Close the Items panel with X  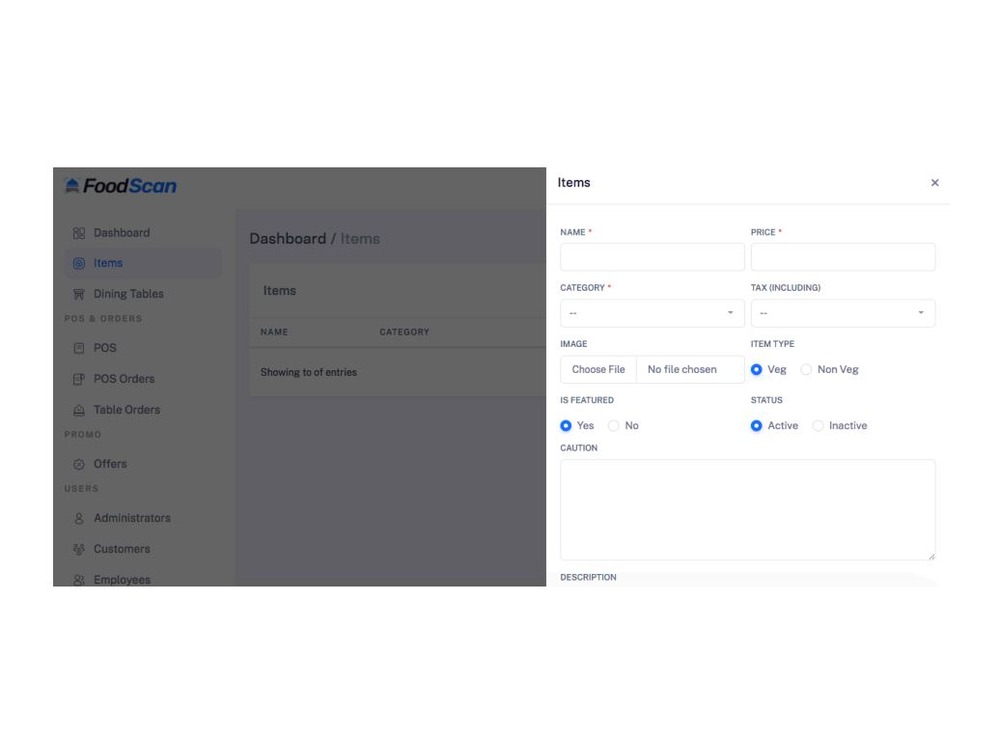click(934, 183)
